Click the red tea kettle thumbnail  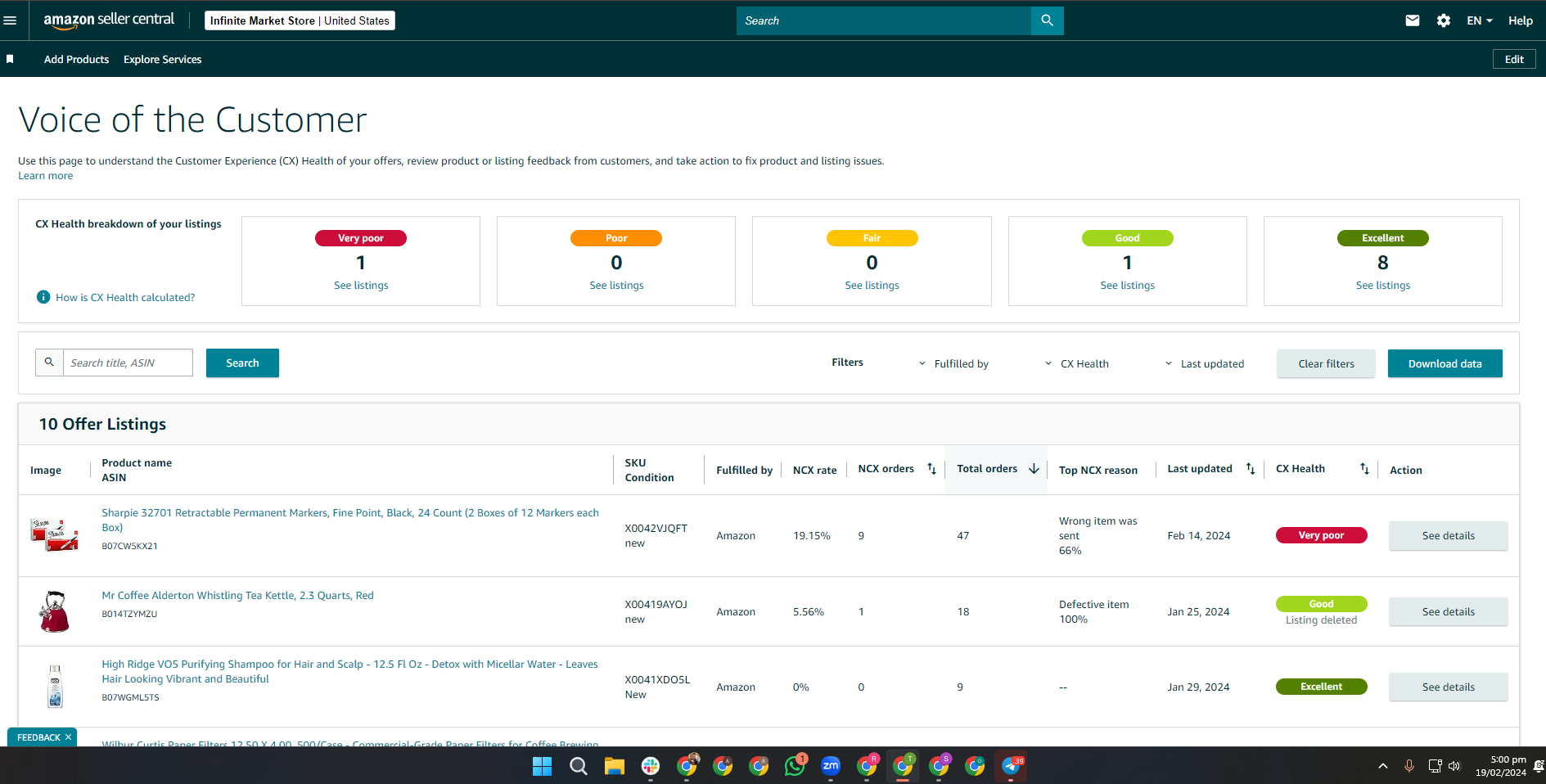point(55,611)
